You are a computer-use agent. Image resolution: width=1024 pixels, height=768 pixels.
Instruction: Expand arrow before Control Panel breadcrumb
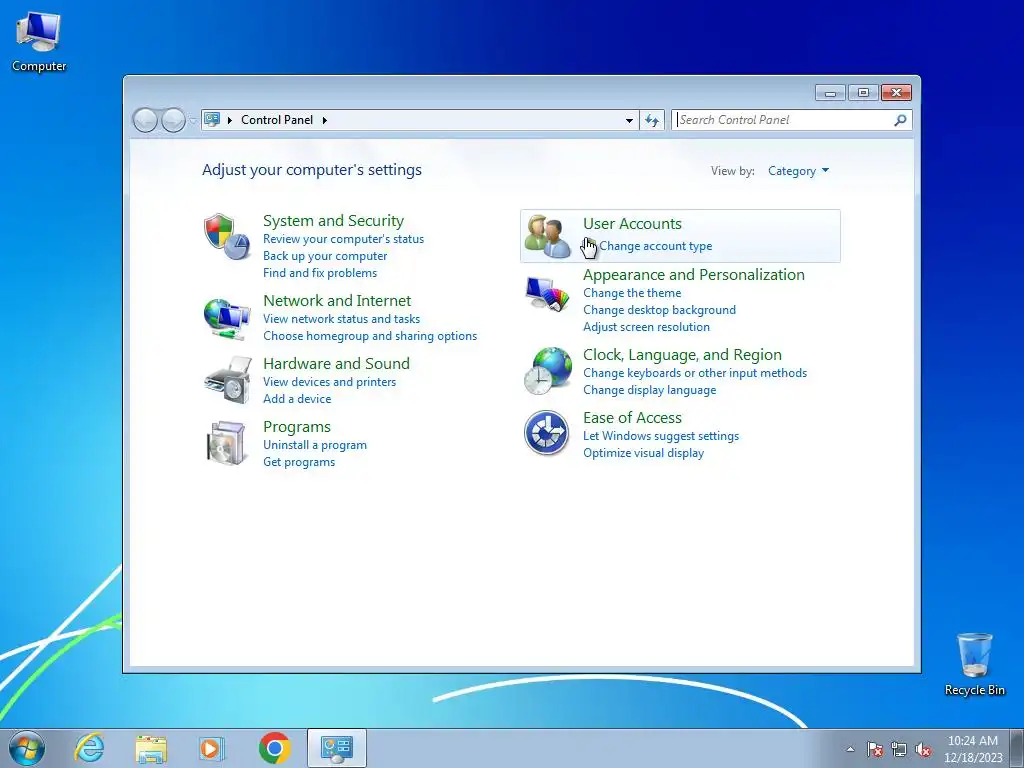[x=229, y=120]
